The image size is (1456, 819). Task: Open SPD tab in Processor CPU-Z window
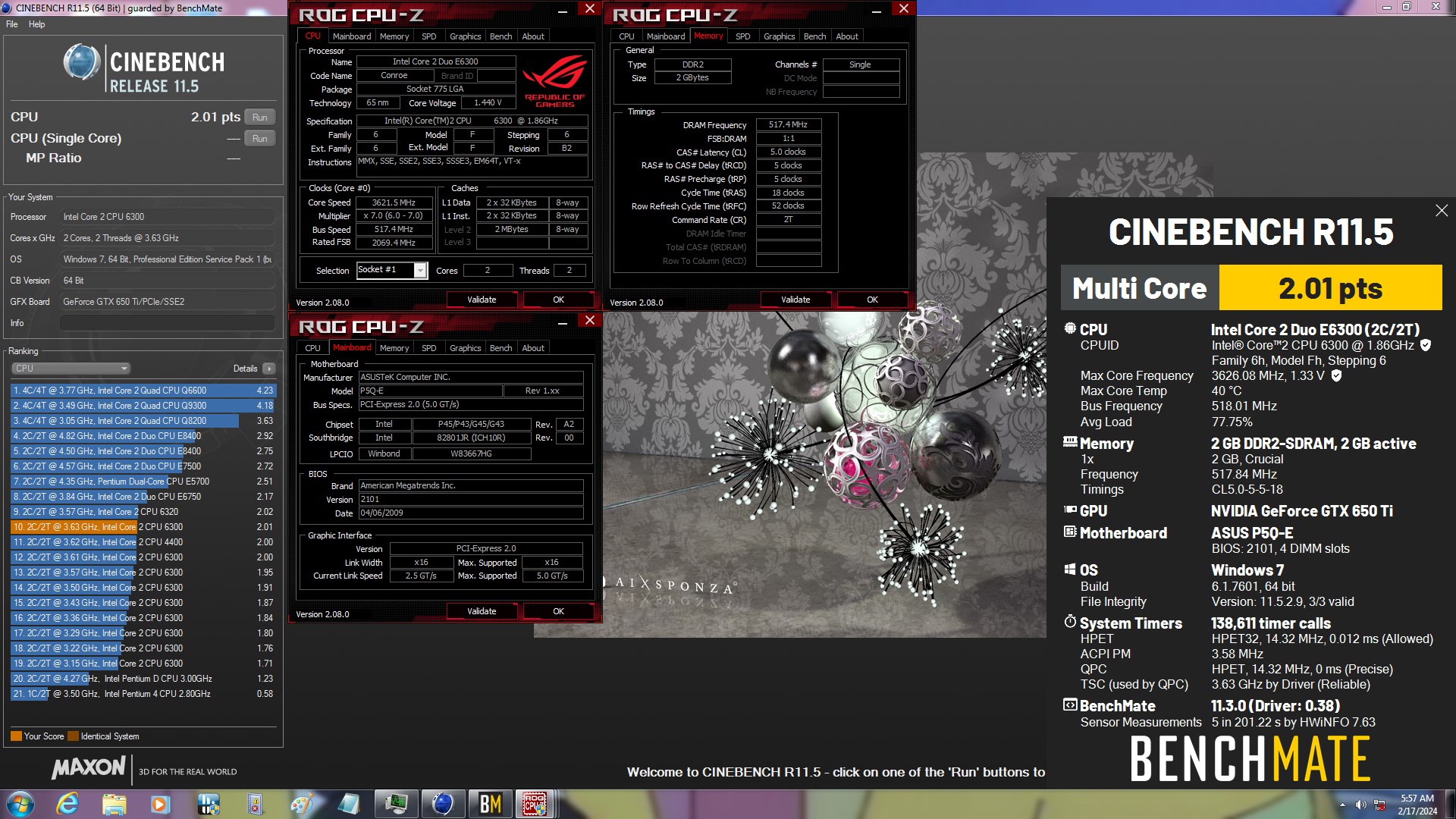pyautogui.click(x=428, y=36)
